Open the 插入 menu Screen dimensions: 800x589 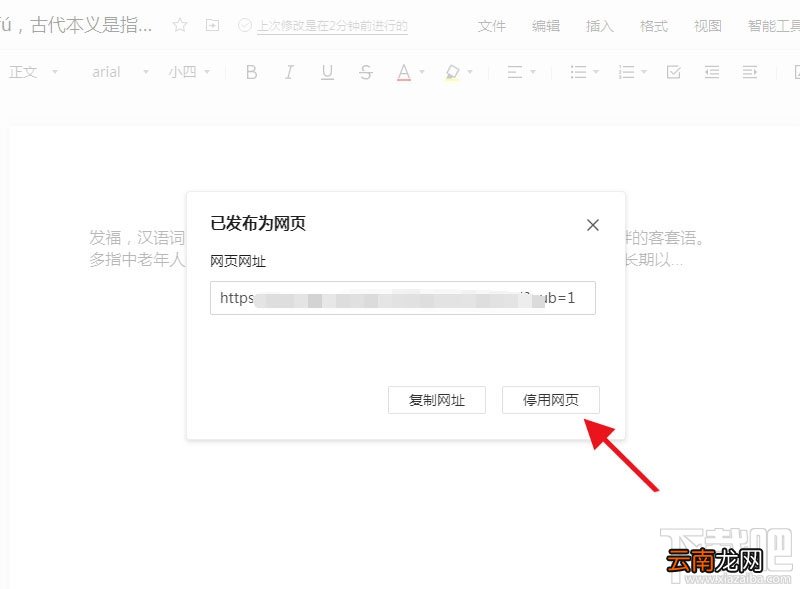pos(600,26)
